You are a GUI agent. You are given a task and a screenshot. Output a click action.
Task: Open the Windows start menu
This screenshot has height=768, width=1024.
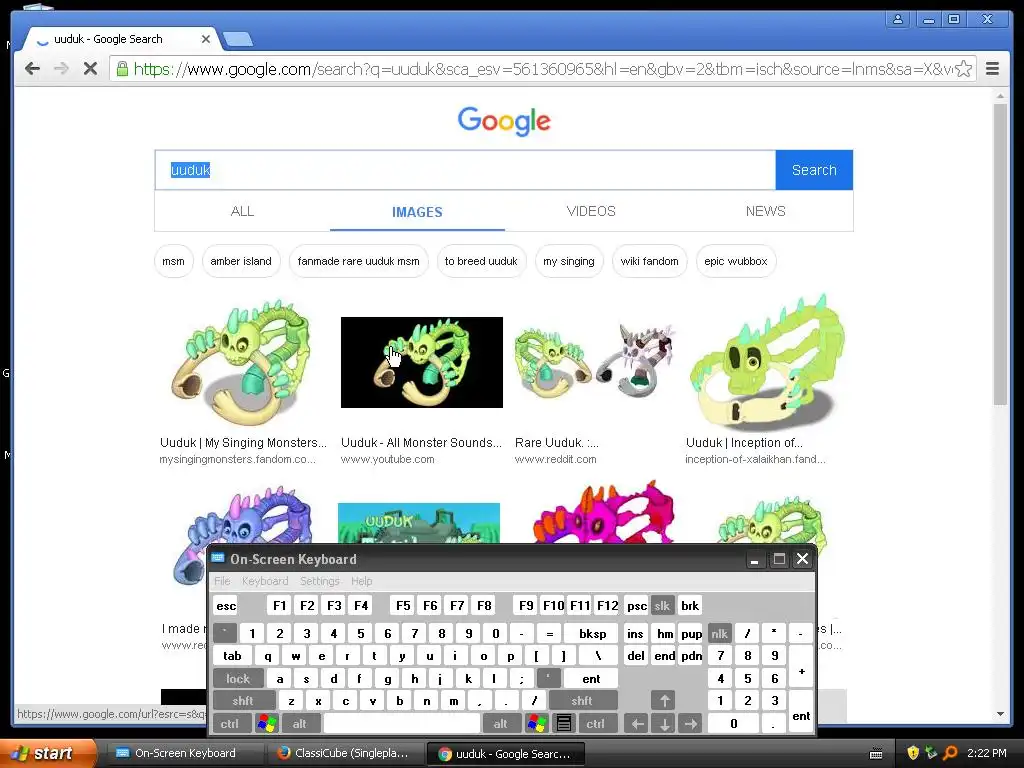[x=47, y=753]
